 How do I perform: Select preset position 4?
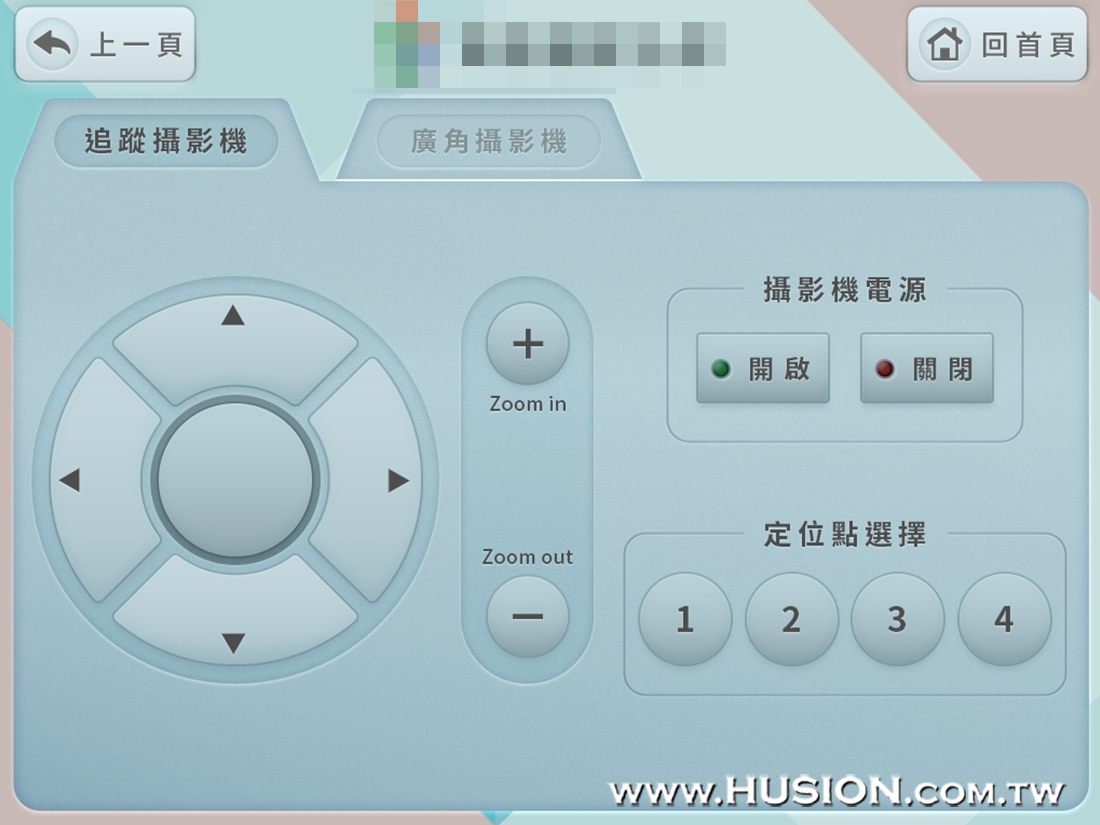tap(1004, 619)
